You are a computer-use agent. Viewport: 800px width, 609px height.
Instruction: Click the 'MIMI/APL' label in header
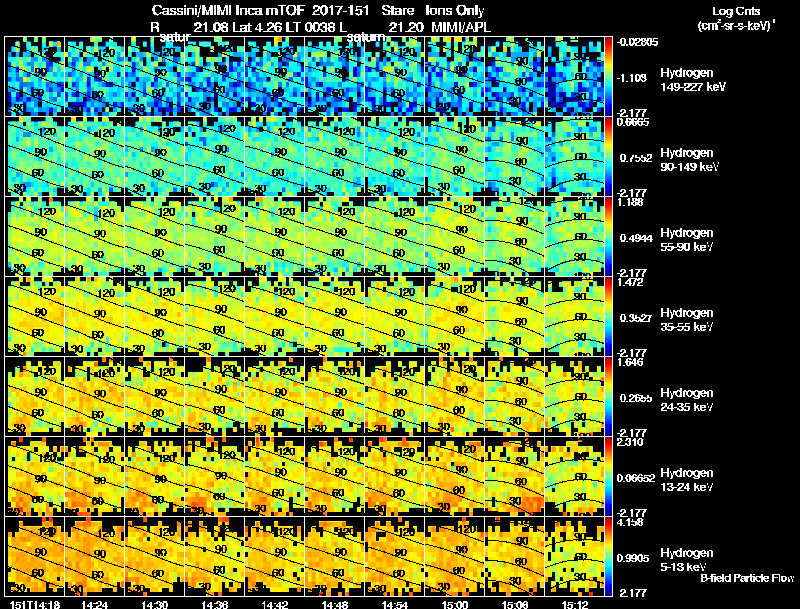pyautogui.click(x=461, y=27)
